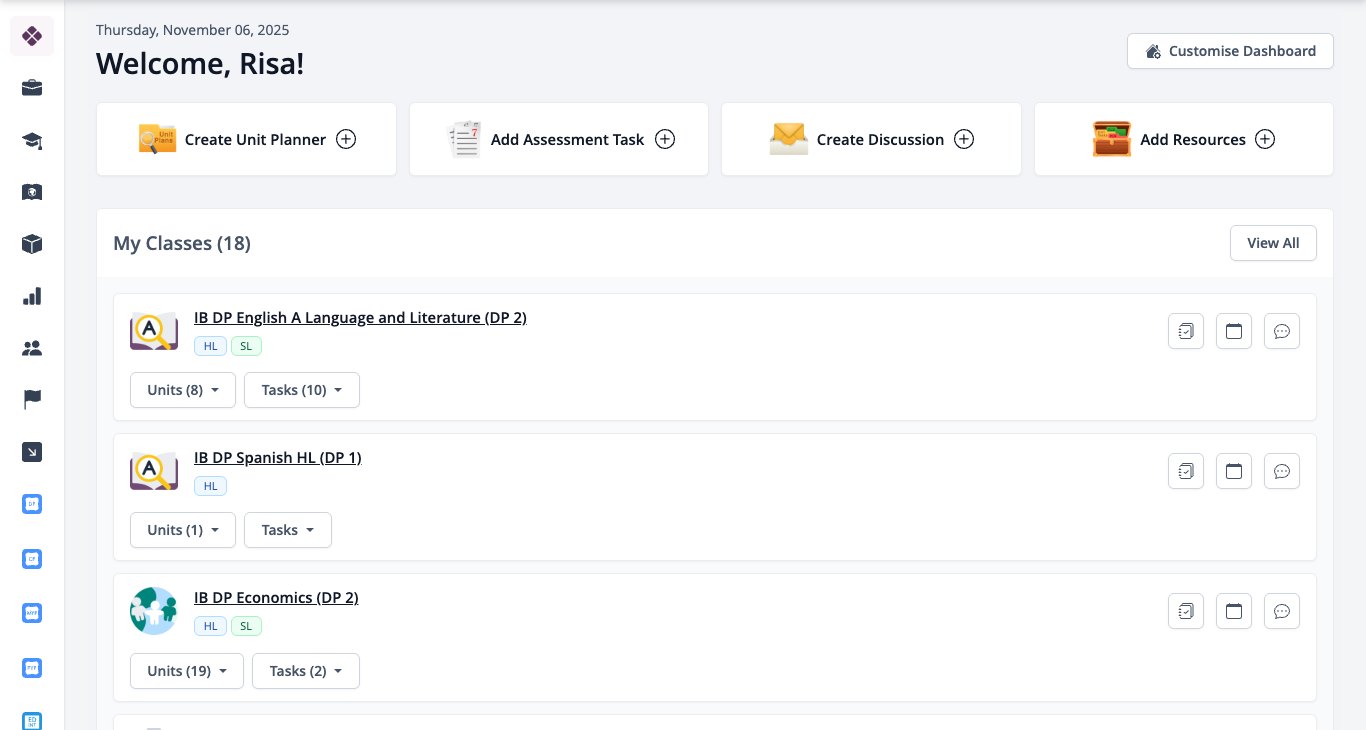Open the PYP programme sidebar icon
Screen dimensions: 1366x730
32,666
